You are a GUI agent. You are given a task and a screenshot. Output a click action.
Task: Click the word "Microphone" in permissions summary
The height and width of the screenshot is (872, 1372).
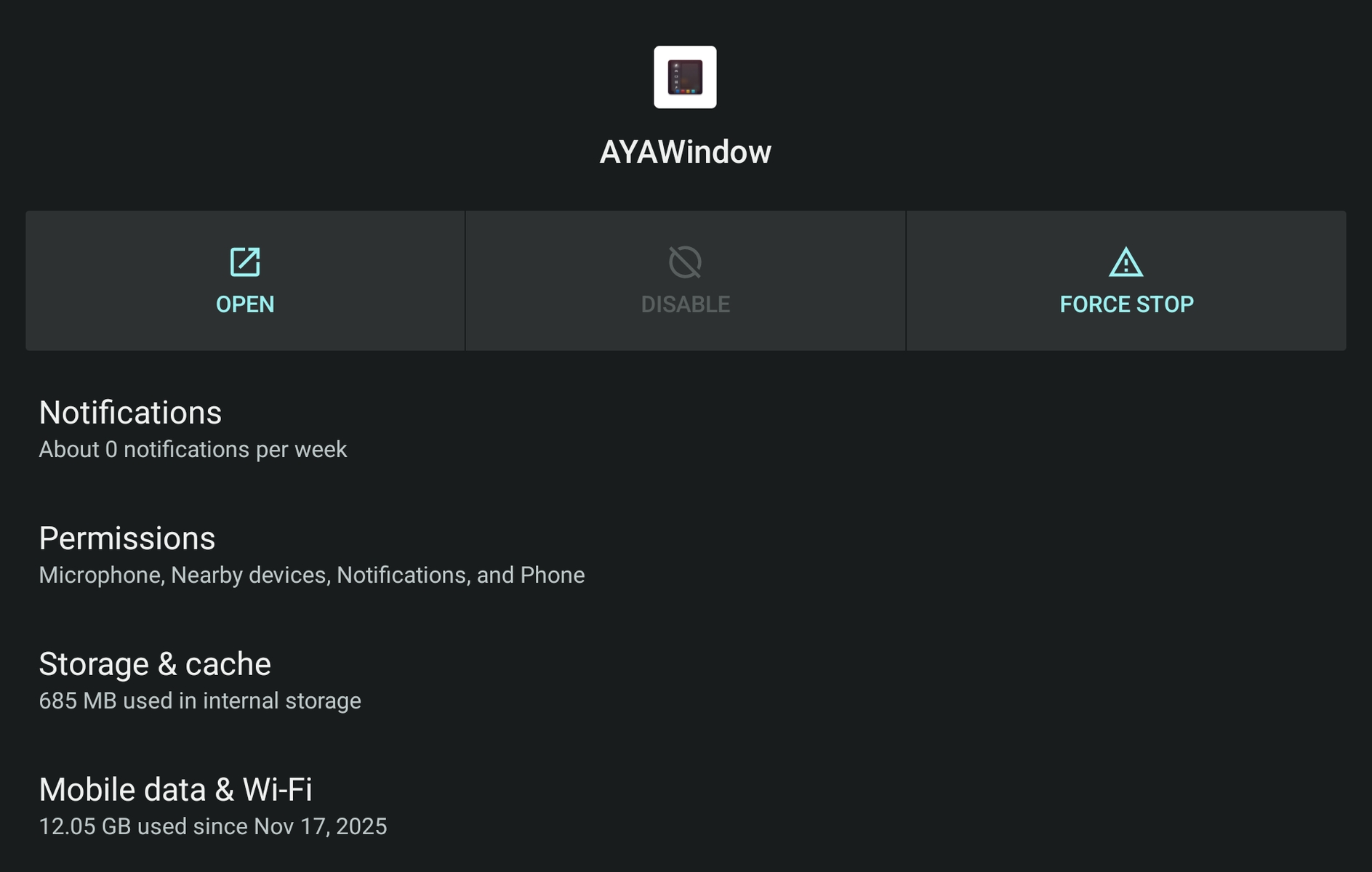pos(100,576)
